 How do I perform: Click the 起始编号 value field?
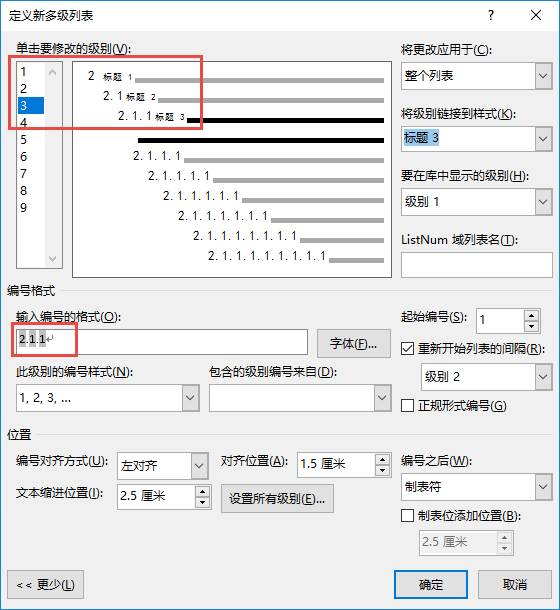pos(500,321)
